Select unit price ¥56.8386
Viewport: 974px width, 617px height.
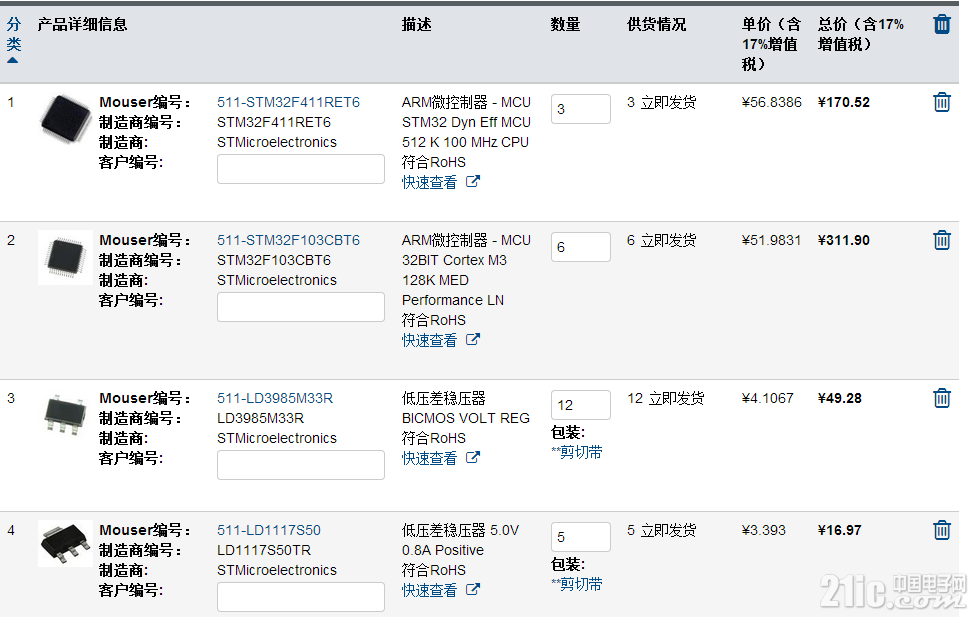pyautogui.click(x=771, y=102)
